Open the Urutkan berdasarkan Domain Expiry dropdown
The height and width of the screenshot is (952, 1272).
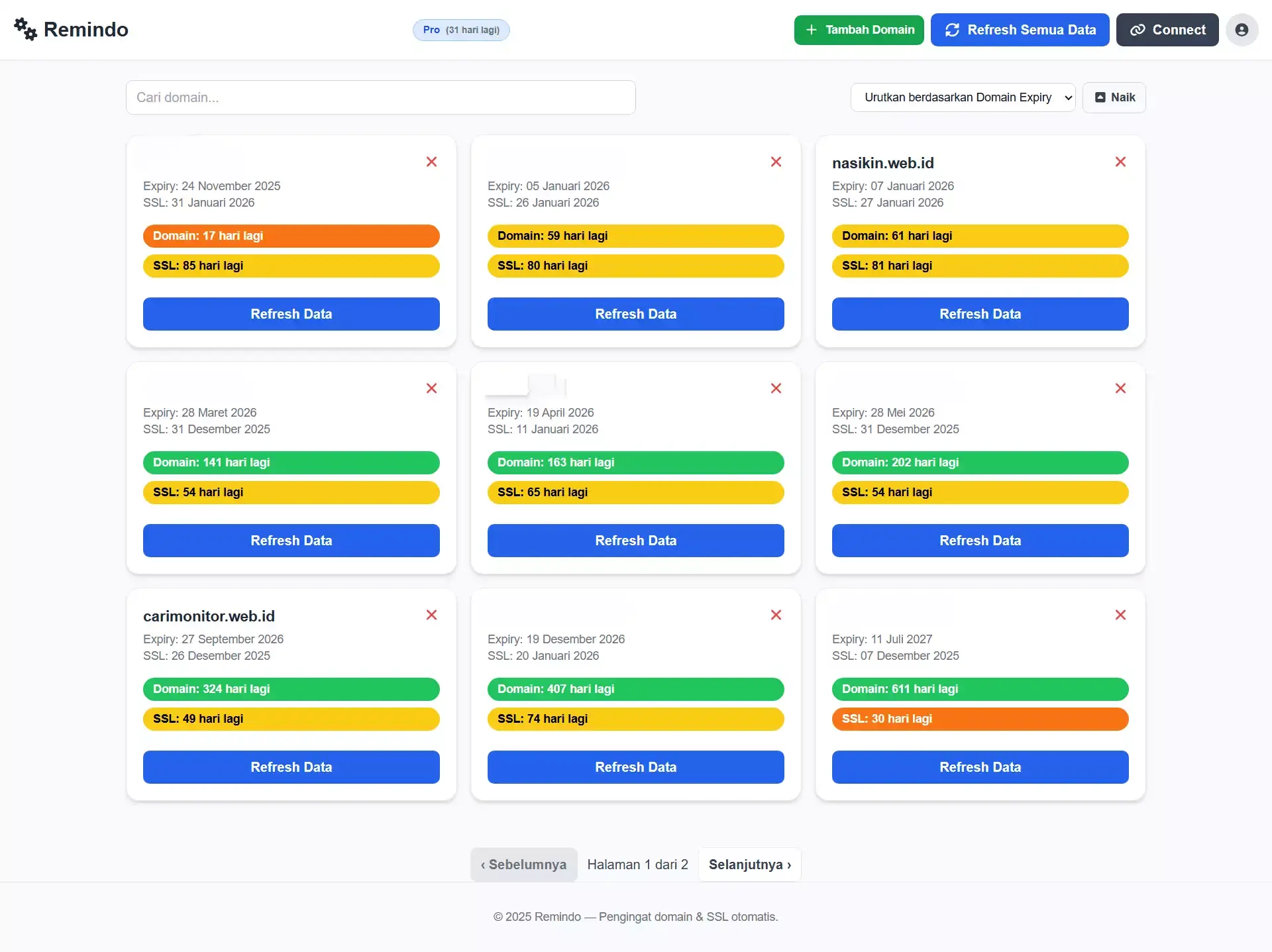pyautogui.click(x=963, y=97)
